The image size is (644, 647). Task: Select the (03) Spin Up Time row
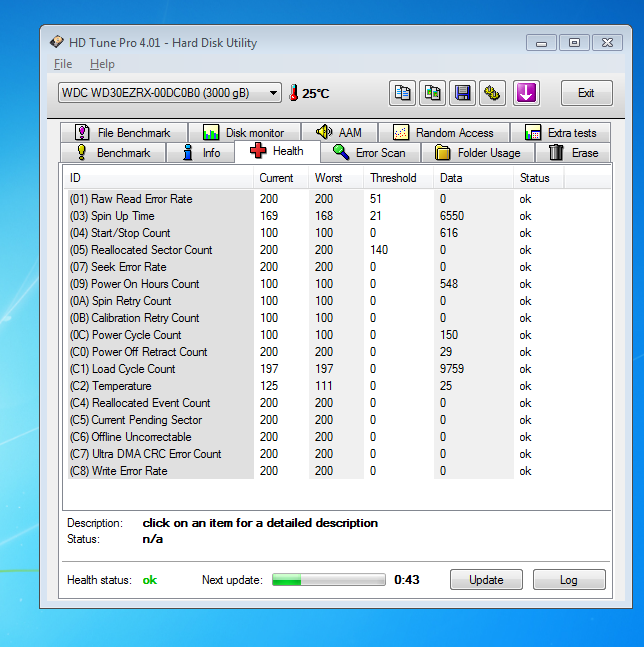click(314, 216)
